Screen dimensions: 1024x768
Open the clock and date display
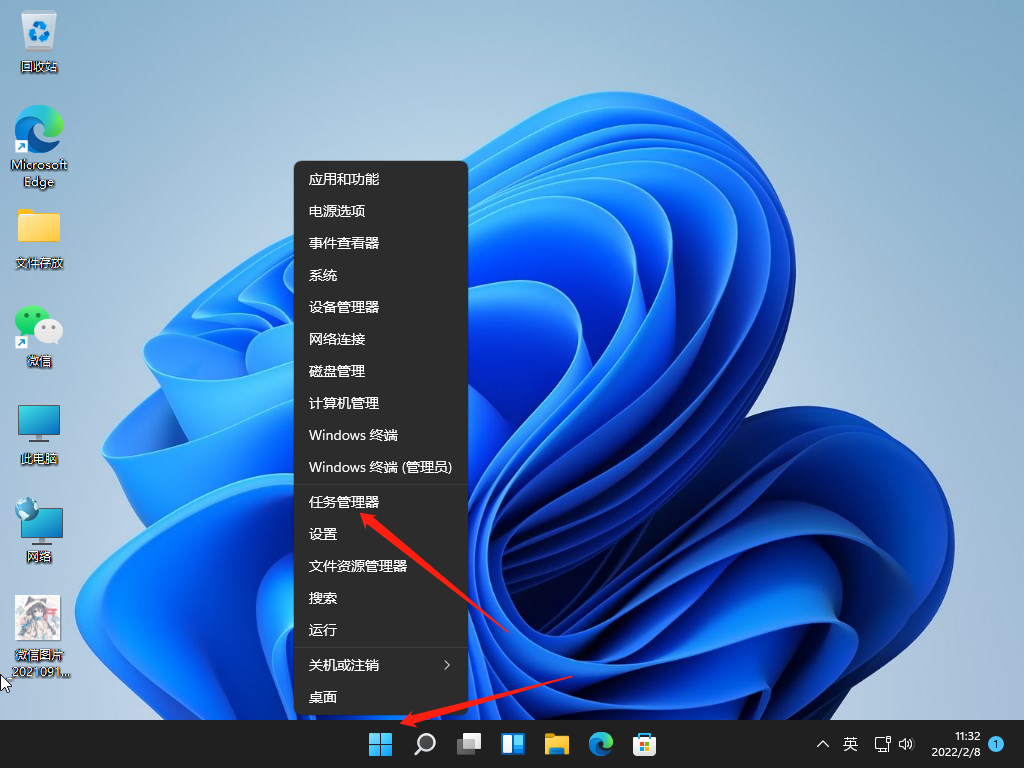pos(953,744)
